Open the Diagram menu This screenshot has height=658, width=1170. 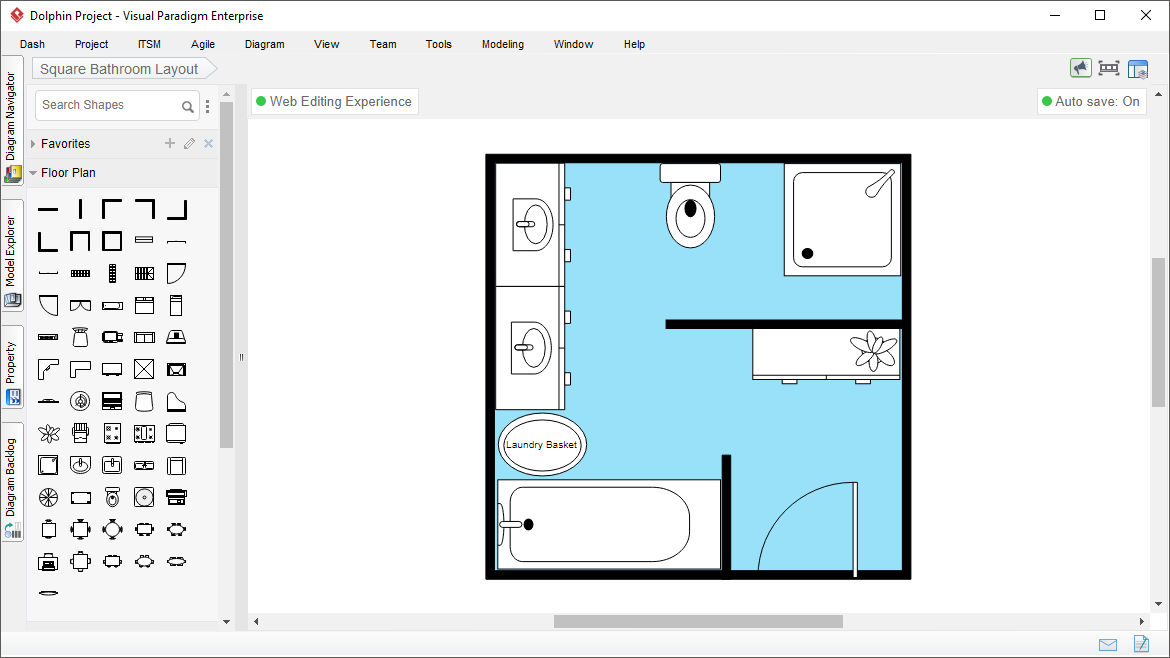click(x=264, y=44)
